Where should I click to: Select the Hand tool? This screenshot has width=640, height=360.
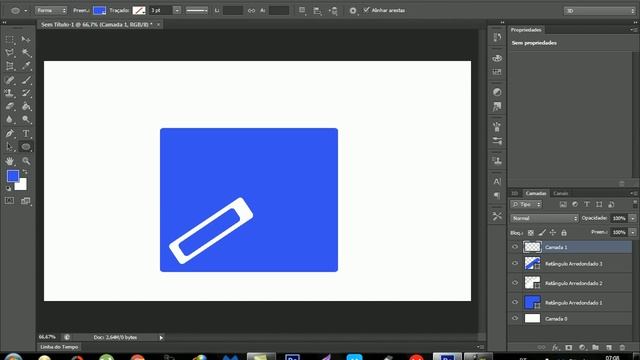pyautogui.click(x=10, y=161)
